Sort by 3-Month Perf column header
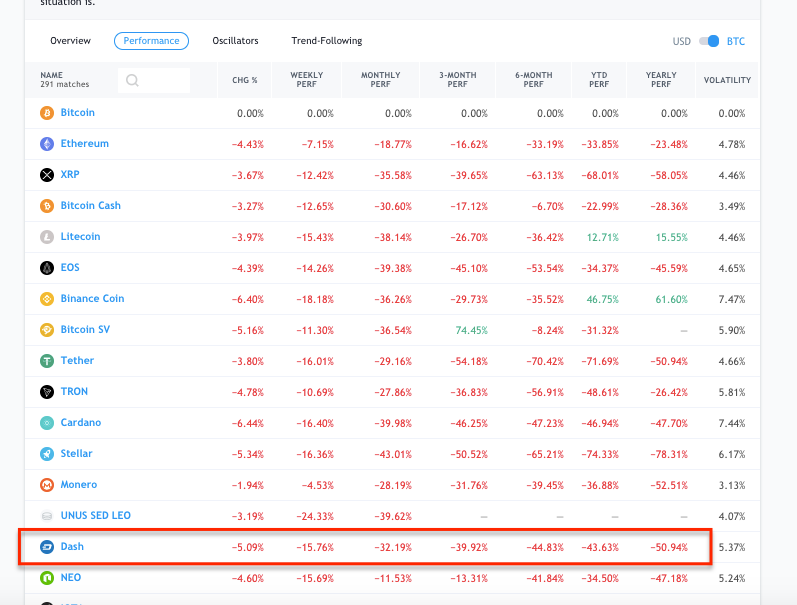 click(457, 80)
